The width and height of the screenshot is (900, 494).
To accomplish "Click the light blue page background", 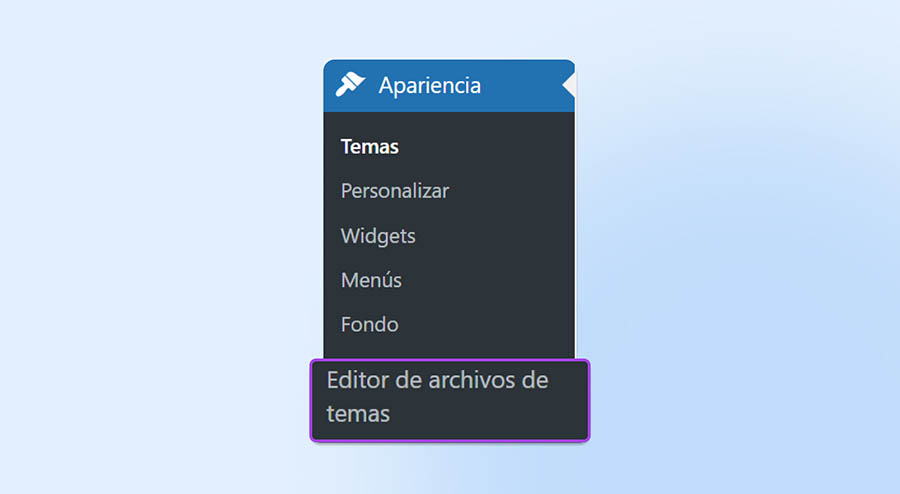I will [150, 250].
